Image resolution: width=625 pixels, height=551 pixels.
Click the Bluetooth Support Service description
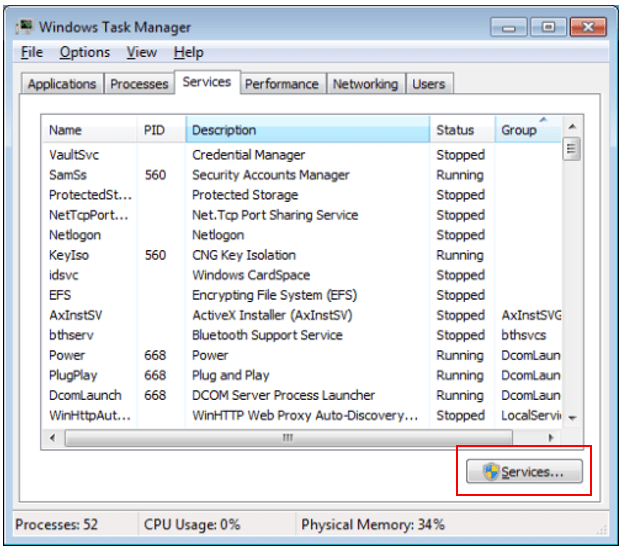tap(267, 335)
